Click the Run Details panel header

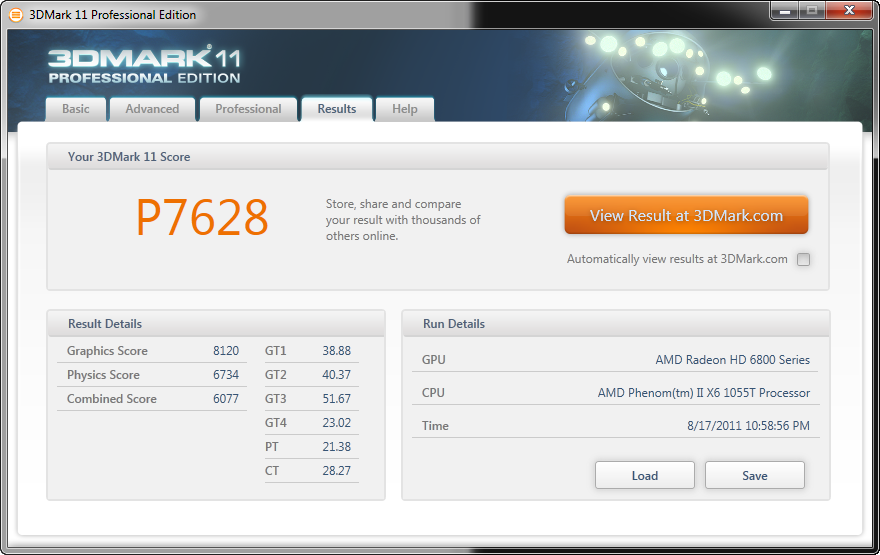[x=616, y=324]
